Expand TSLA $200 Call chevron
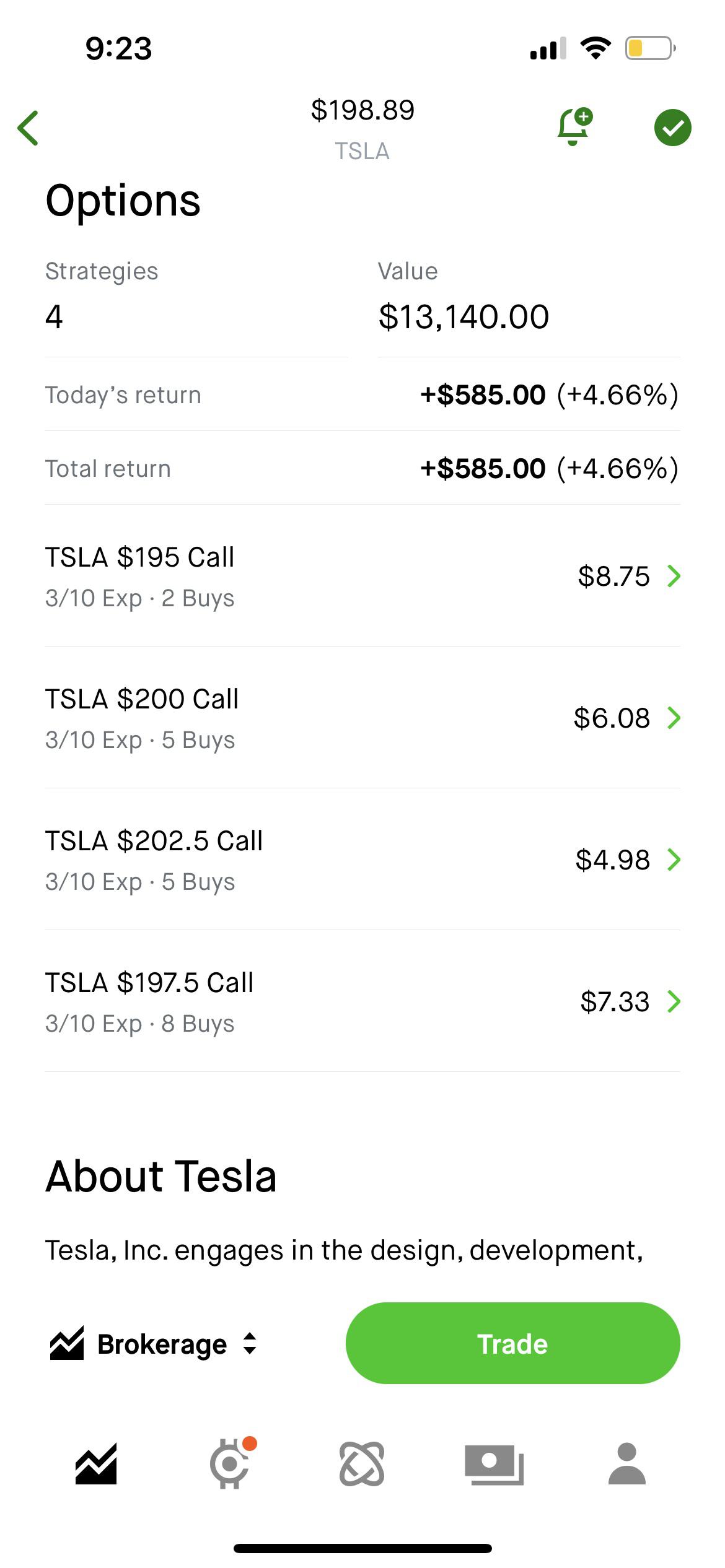Image resolution: width=725 pixels, height=1568 pixels. click(674, 718)
